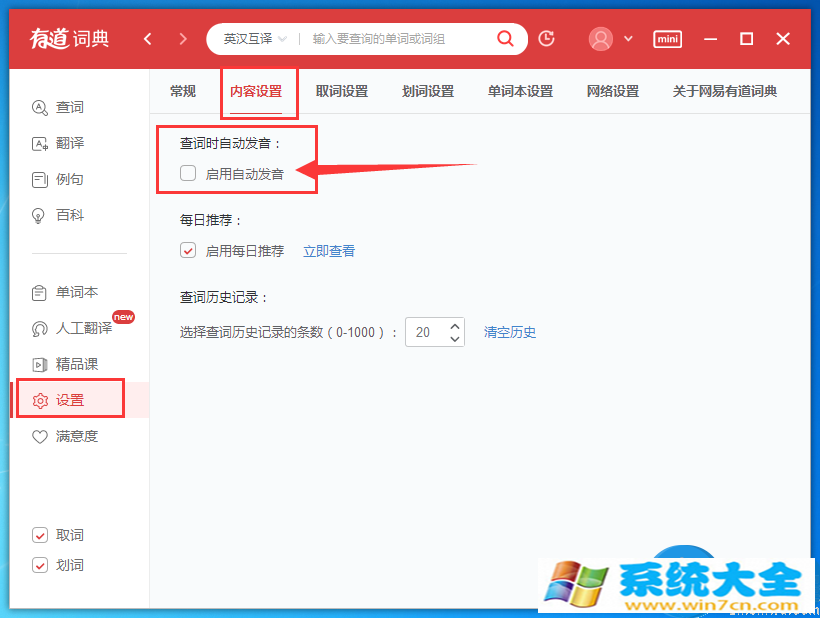The image size is (820, 618).
Task: Open 翻译 translation in sidebar
Action: point(69,143)
